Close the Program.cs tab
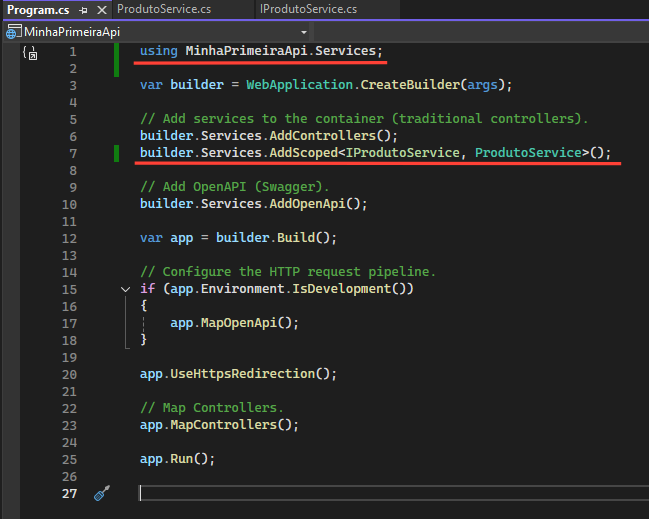Image resolution: width=649 pixels, height=519 pixels. (x=101, y=10)
